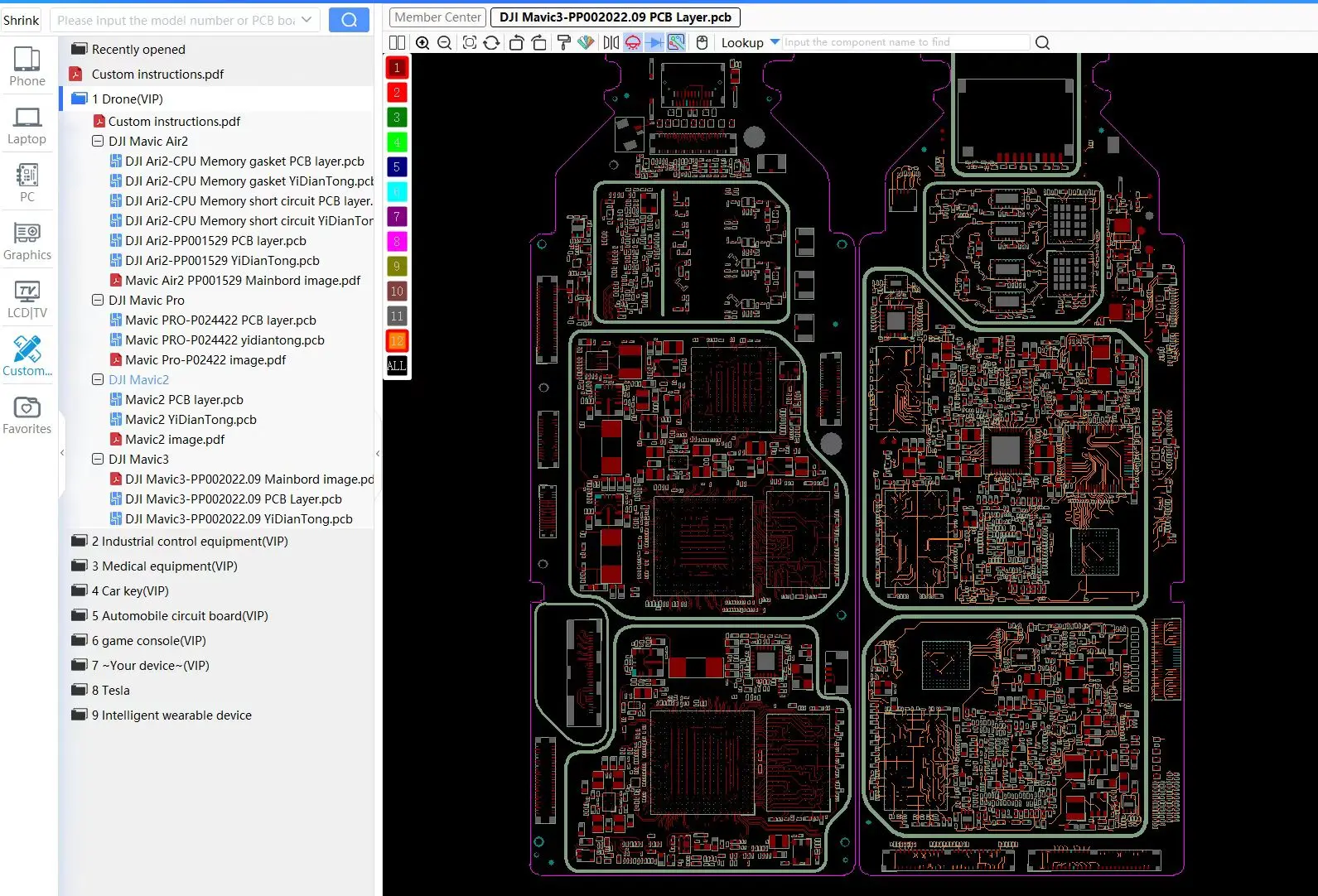Image resolution: width=1318 pixels, height=896 pixels.
Task: Click the component name search field
Action: (906, 42)
